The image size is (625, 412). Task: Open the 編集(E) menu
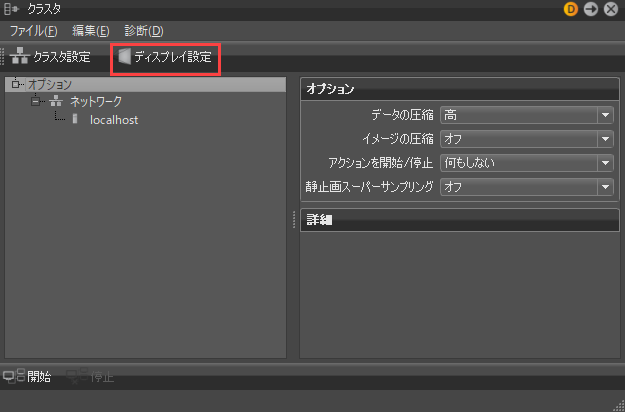pos(90,31)
